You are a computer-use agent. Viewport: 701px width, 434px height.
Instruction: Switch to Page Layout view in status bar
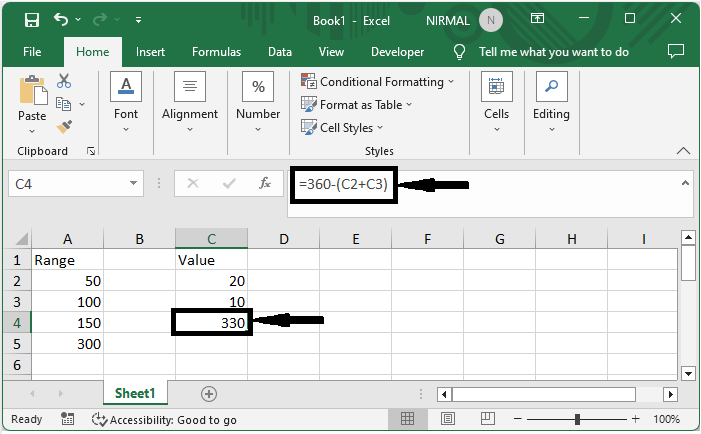pos(449,419)
